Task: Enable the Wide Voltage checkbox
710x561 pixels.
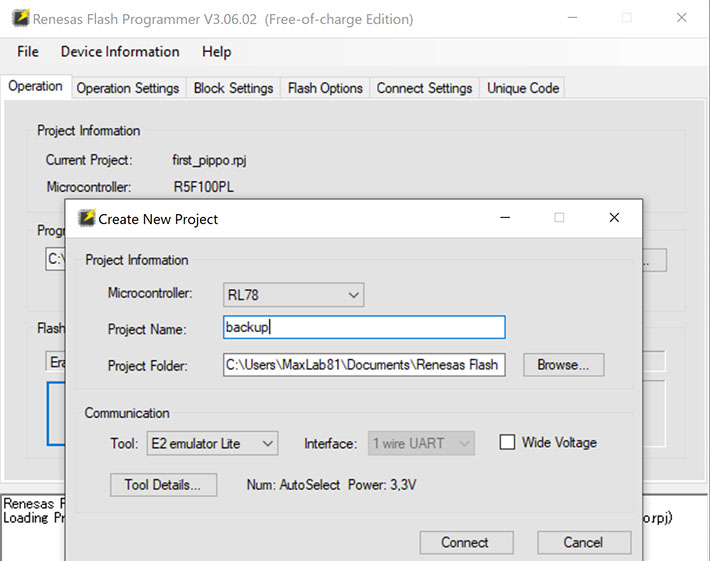Action: [507, 442]
